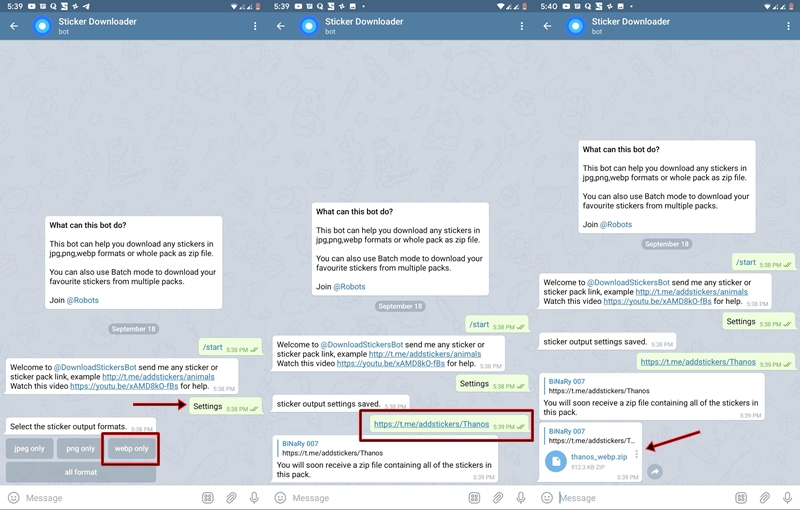Open addstickers/animals link in second screenshot
800x510 pixels.
[x=425, y=354]
